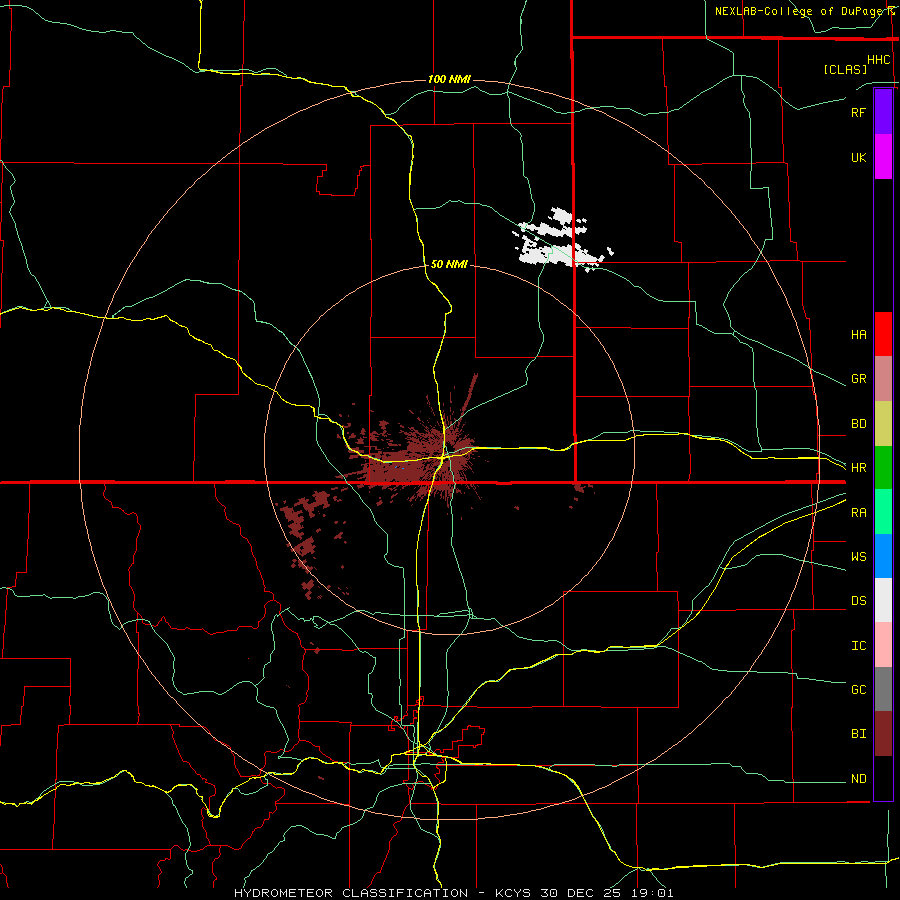Image resolution: width=900 pixels, height=900 pixels.
Task: Click the [CLAS] units label
Action: 845,69
